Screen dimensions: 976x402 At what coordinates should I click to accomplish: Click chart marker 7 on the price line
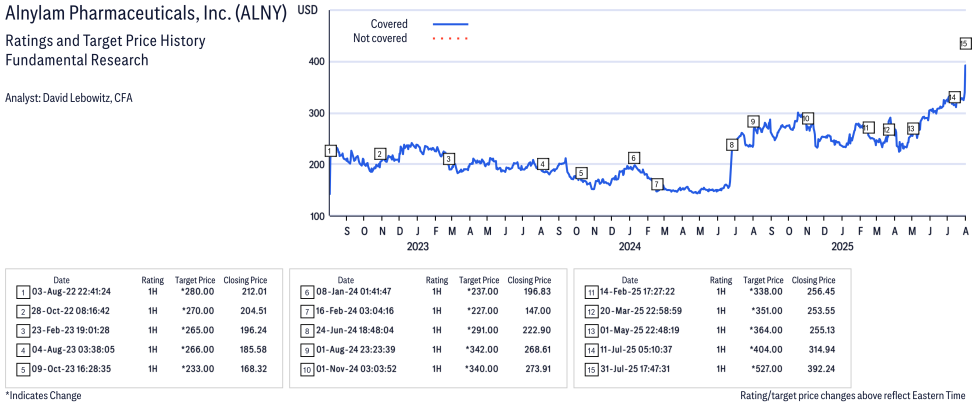pos(657,184)
